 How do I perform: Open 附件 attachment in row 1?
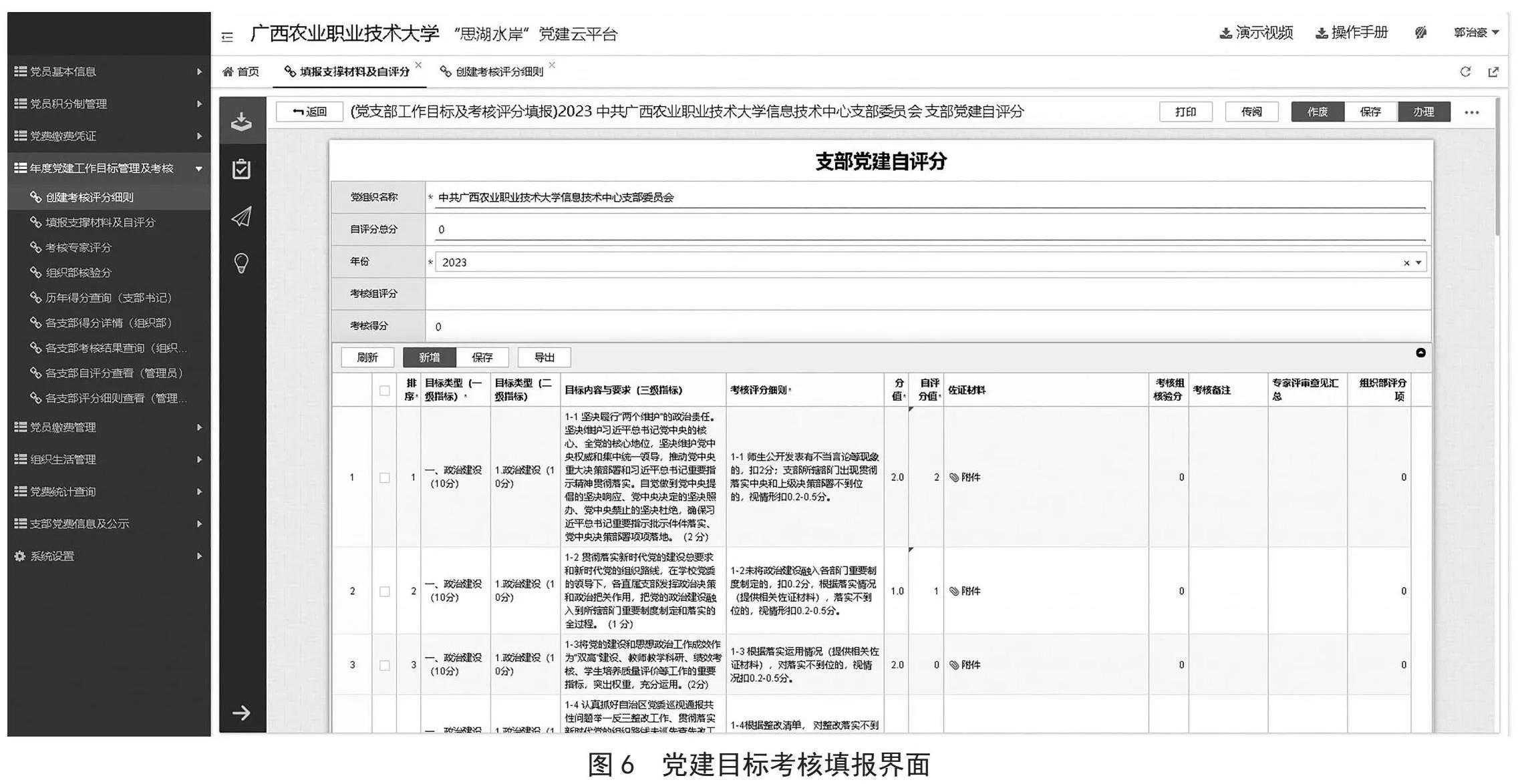point(965,477)
